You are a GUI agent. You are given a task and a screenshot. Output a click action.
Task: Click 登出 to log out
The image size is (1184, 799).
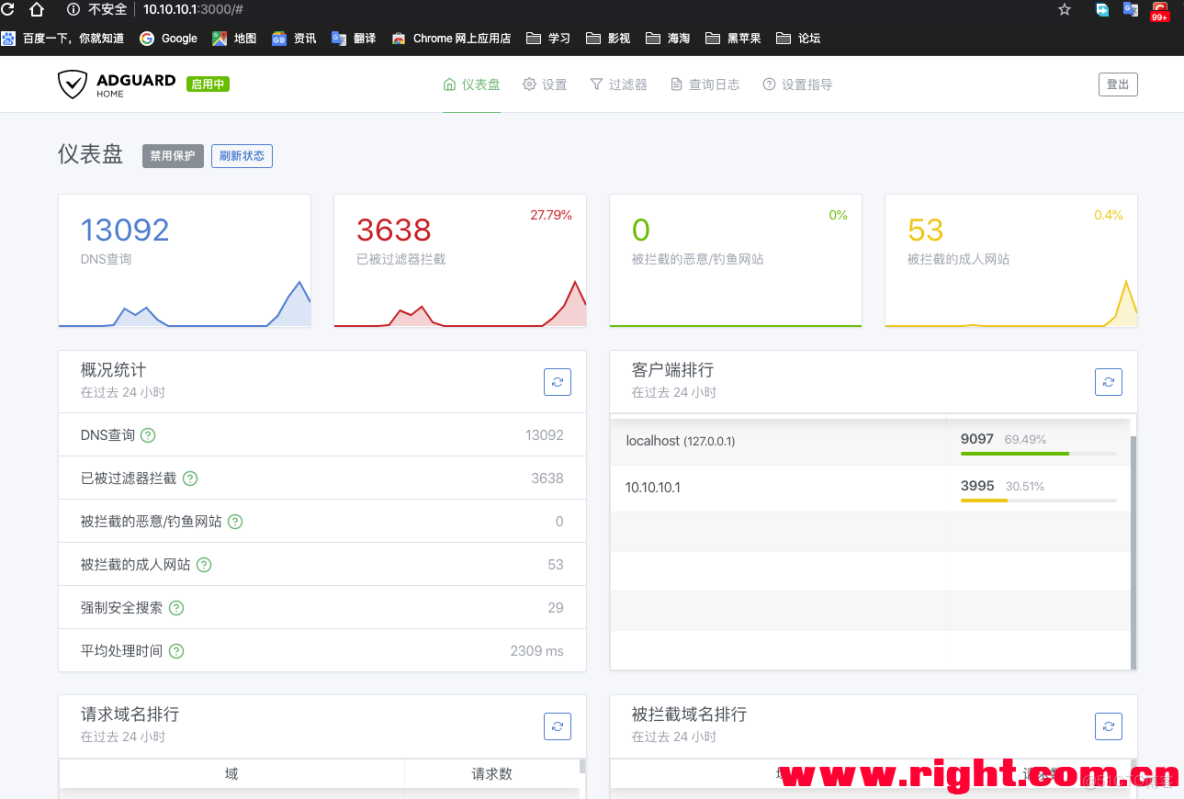coord(1117,84)
